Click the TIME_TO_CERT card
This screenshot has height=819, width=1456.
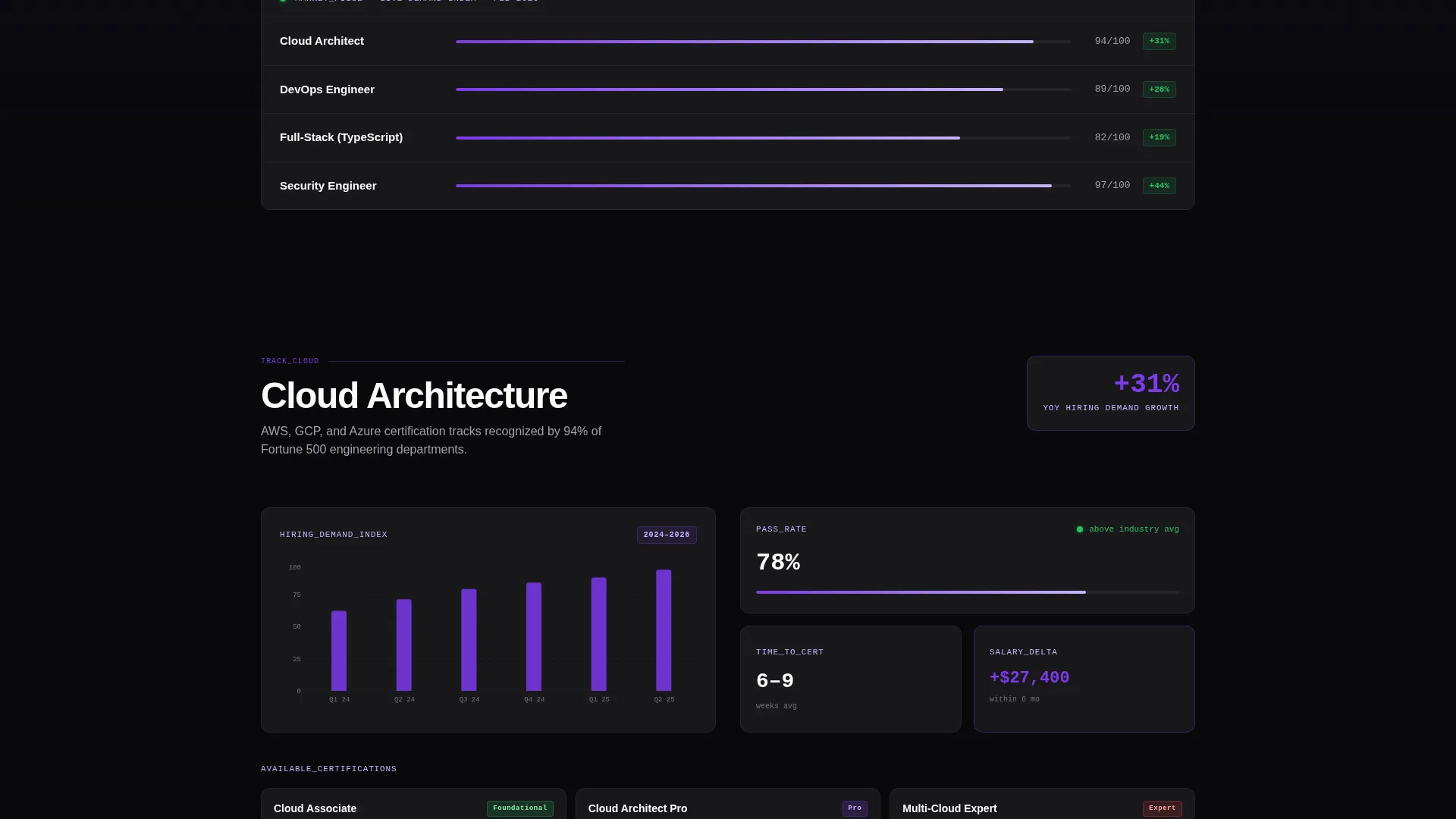[851, 679]
